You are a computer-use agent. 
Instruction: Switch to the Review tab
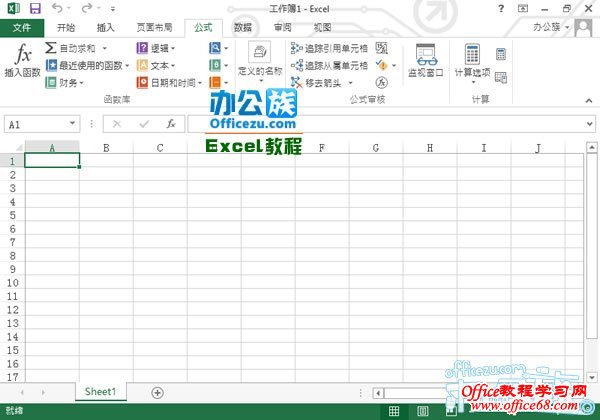(x=282, y=28)
